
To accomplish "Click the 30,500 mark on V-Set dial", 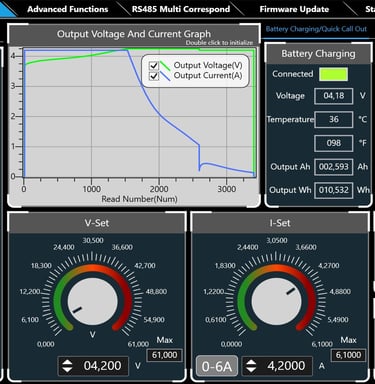I will (93, 240).
